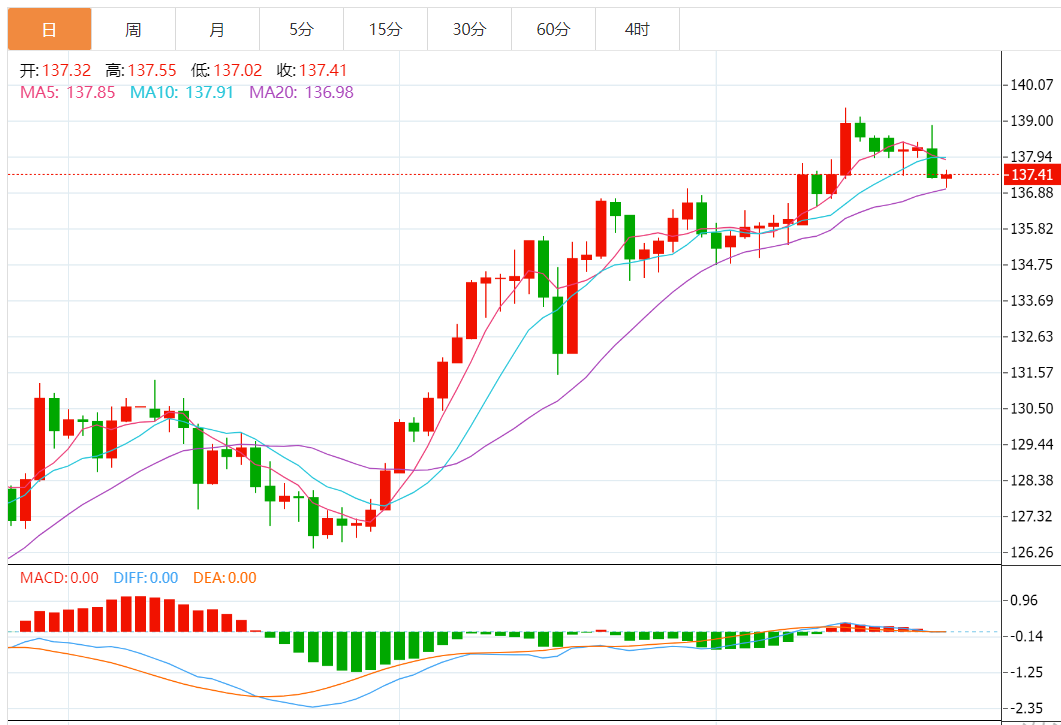Switch to the 月 monthly tab

point(217,29)
